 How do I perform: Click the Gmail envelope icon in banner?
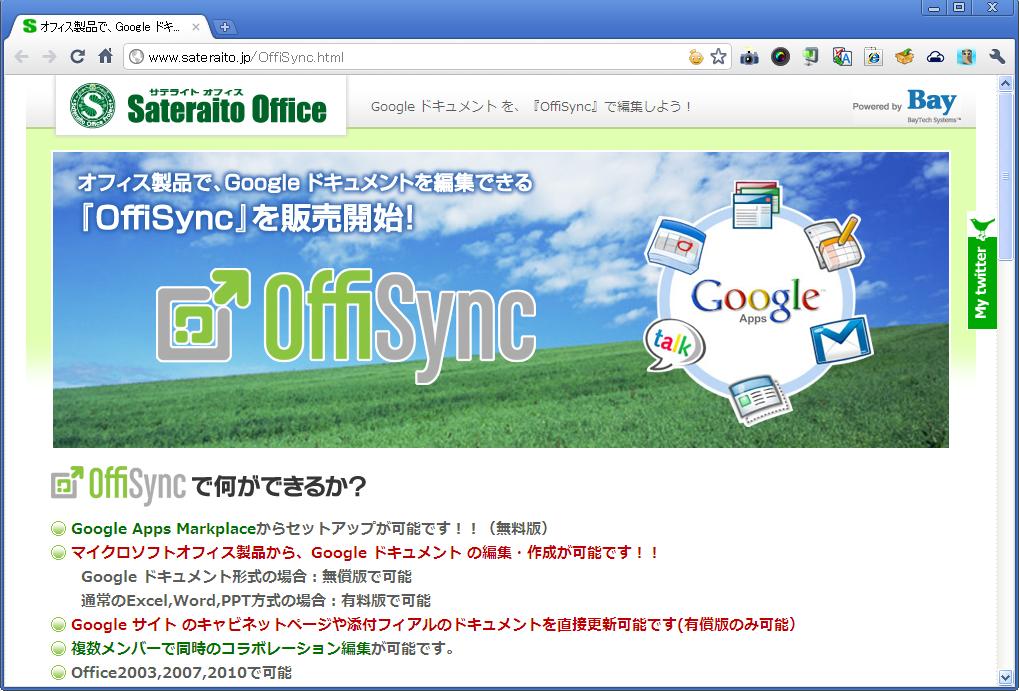840,341
